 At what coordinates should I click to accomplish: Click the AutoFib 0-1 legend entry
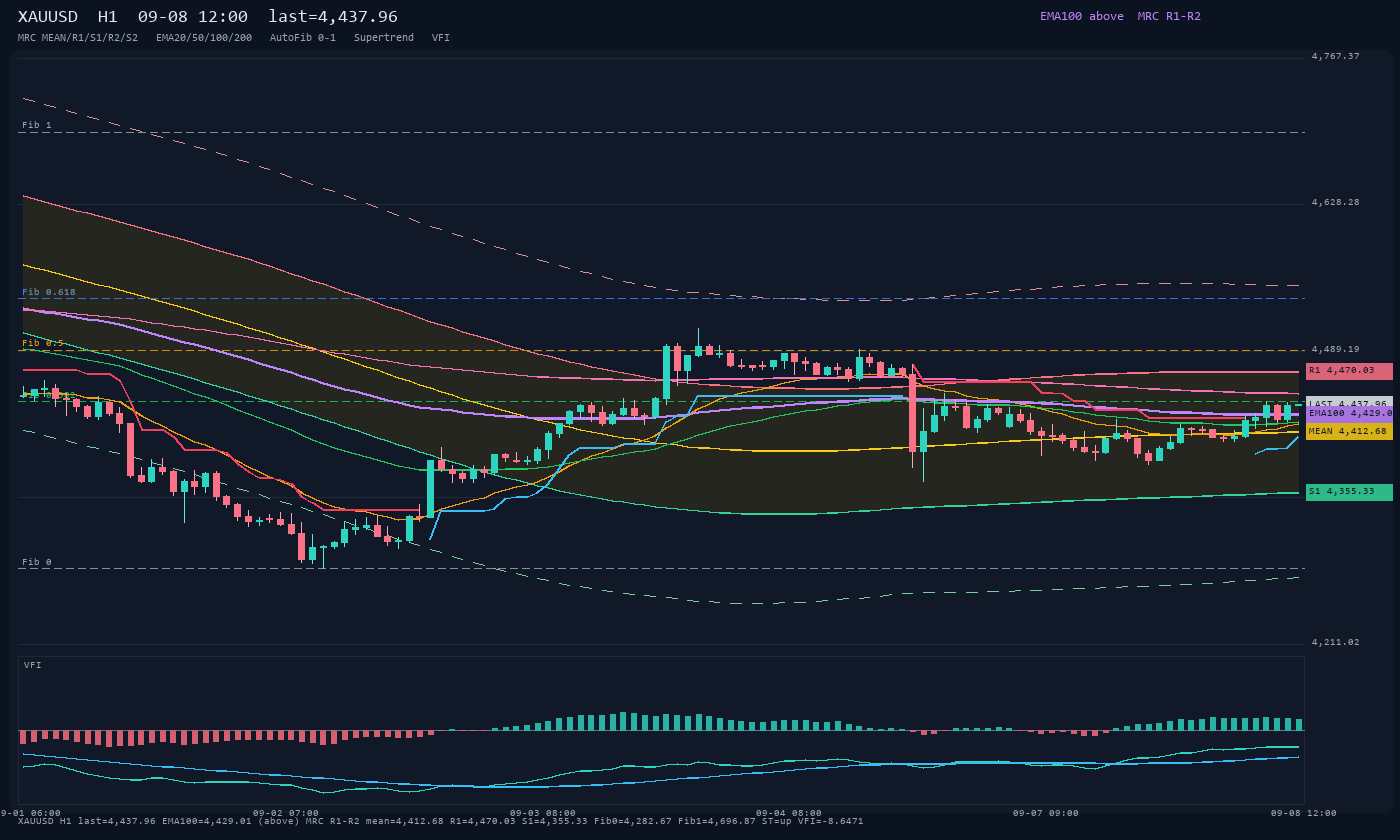pyautogui.click(x=303, y=38)
